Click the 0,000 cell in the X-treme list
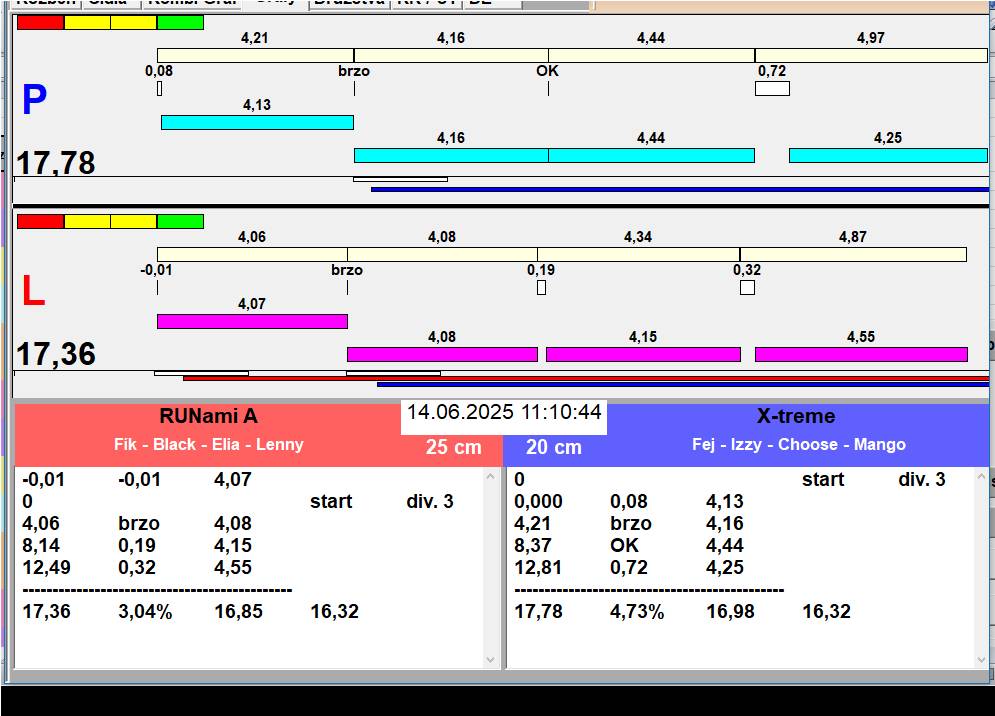The width and height of the screenshot is (995, 716). click(538, 501)
